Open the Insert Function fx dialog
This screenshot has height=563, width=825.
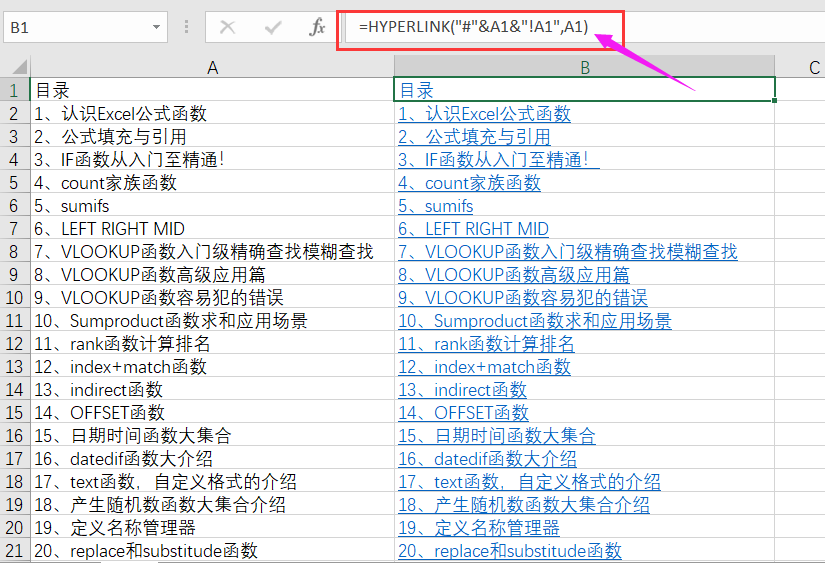pyautogui.click(x=317, y=27)
